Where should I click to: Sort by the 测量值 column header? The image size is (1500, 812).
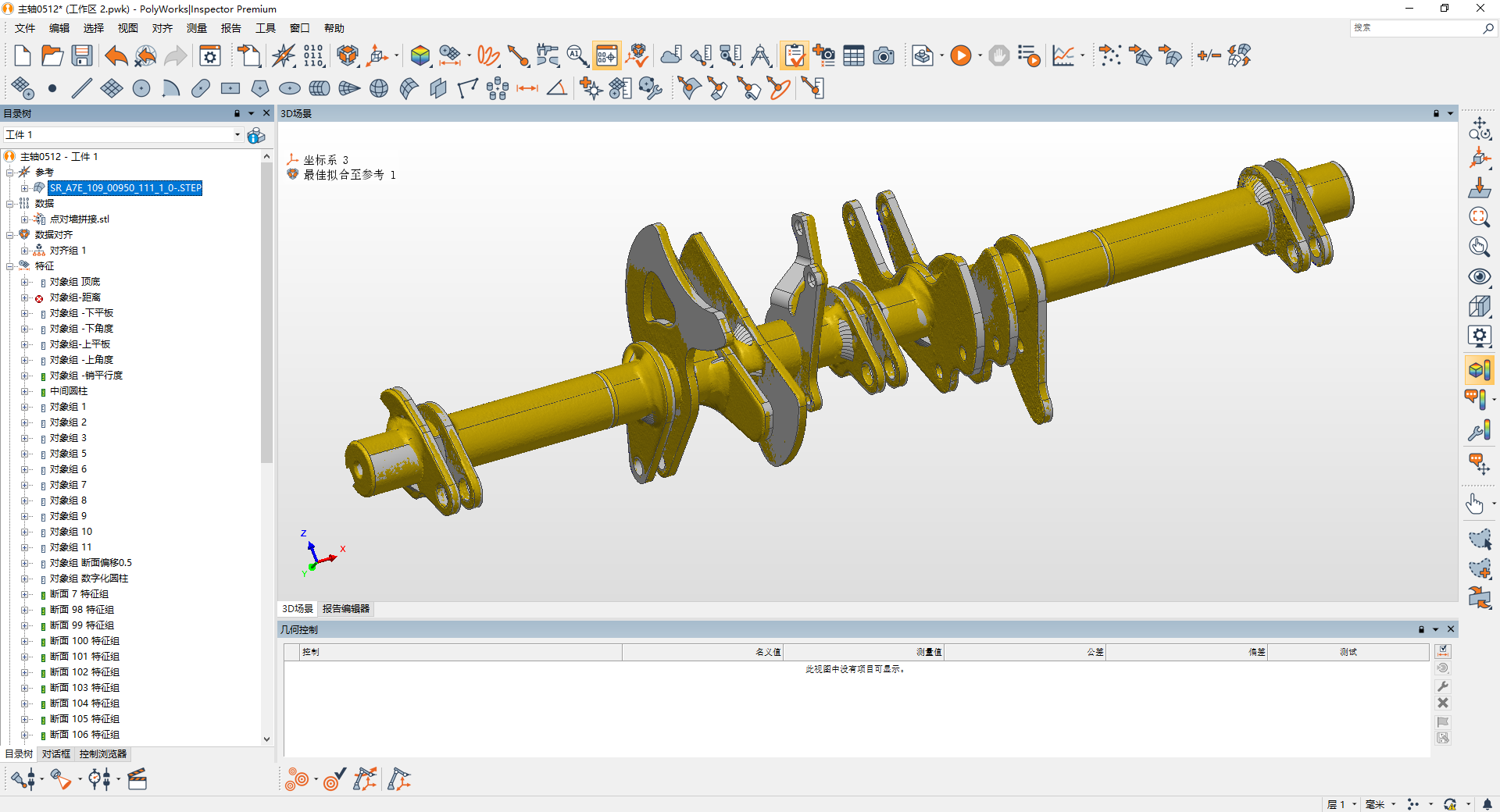[863, 652]
